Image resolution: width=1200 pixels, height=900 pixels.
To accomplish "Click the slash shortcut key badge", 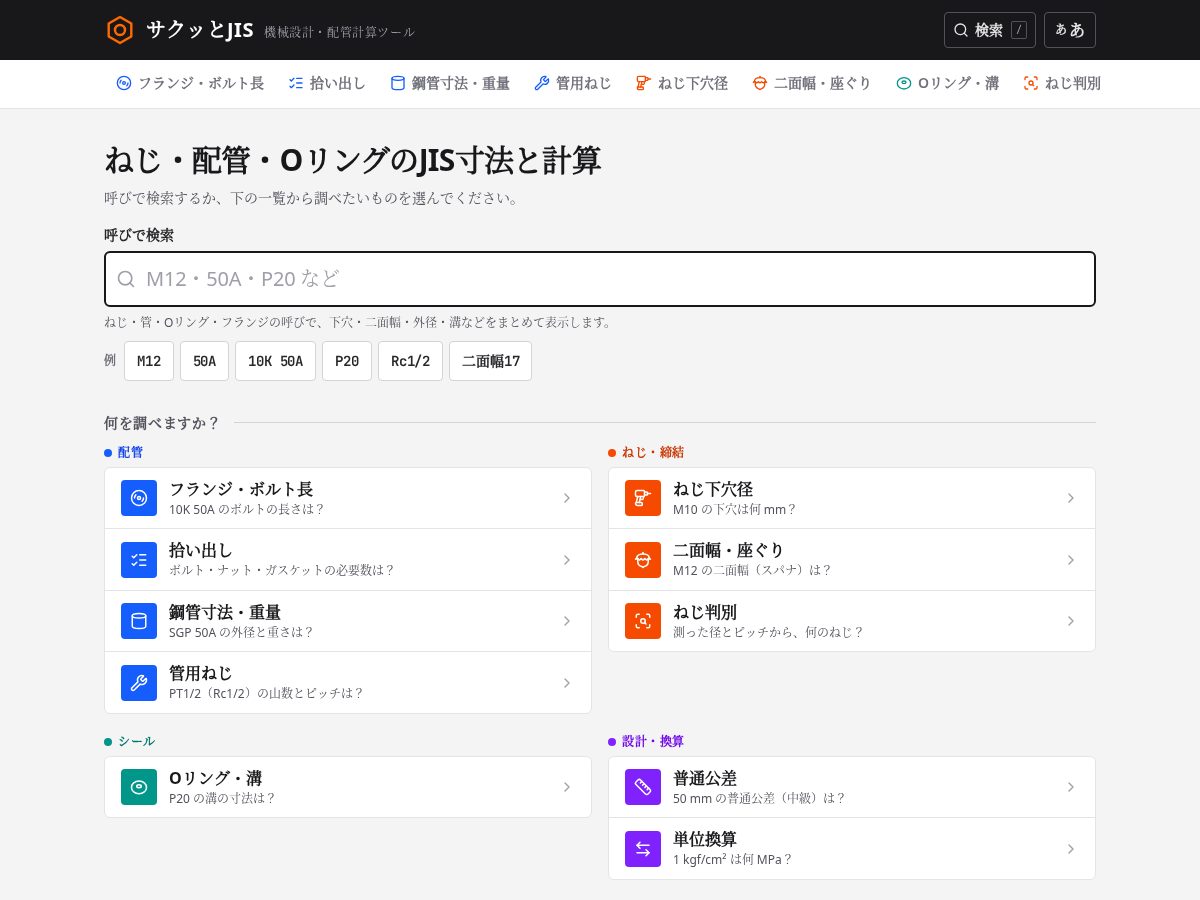I will pyautogui.click(x=1019, y=30).
